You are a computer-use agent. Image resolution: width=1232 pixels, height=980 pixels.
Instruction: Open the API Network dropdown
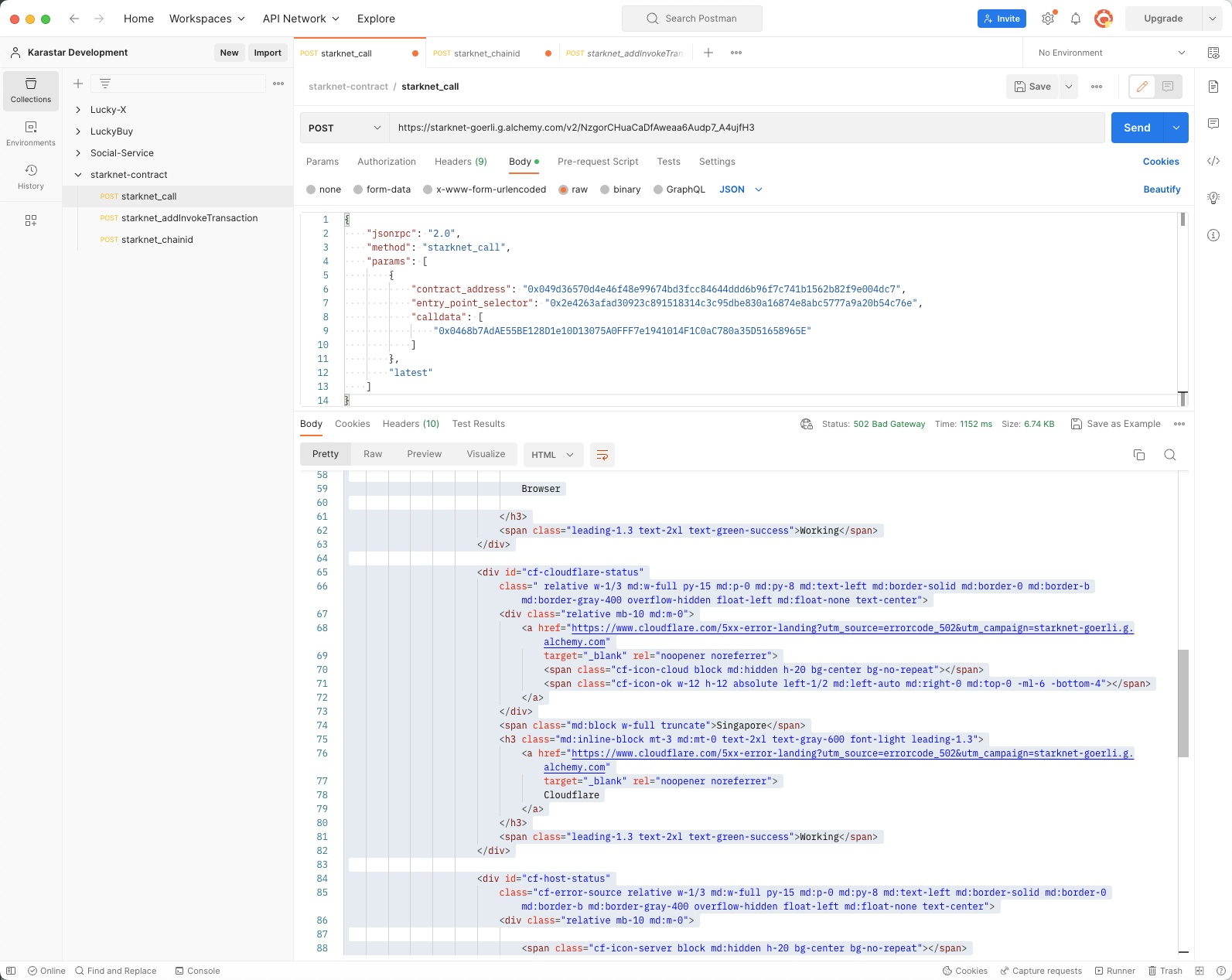[x=301, y=19]
